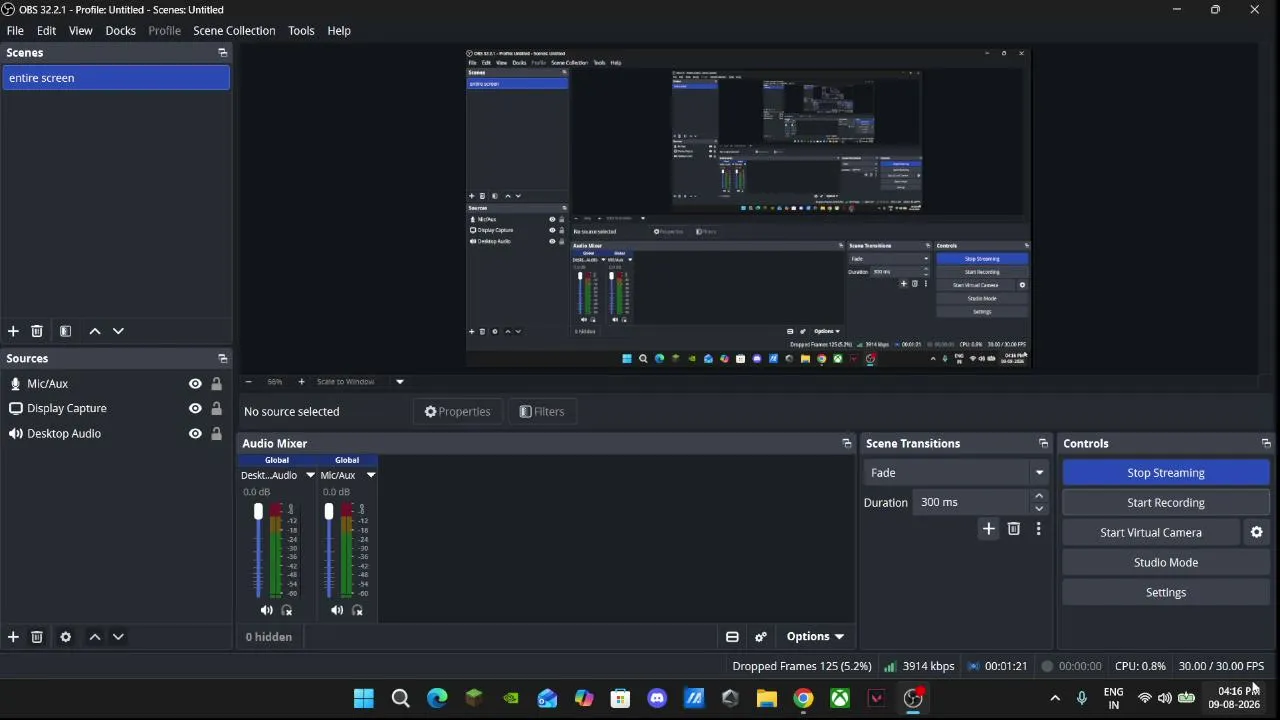Viewport: 1280px width, 720px height.
Task: Switch the audio mixer layout
Action: click(x=732, y=637)
